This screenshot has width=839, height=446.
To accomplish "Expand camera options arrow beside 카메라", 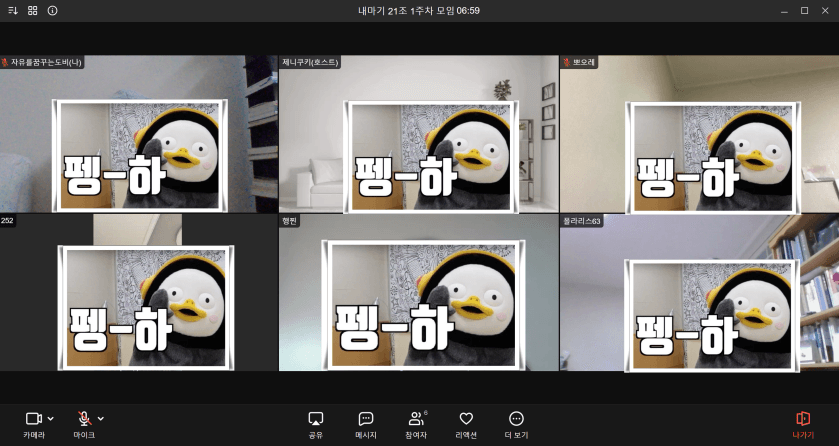I will click(51, 419).
